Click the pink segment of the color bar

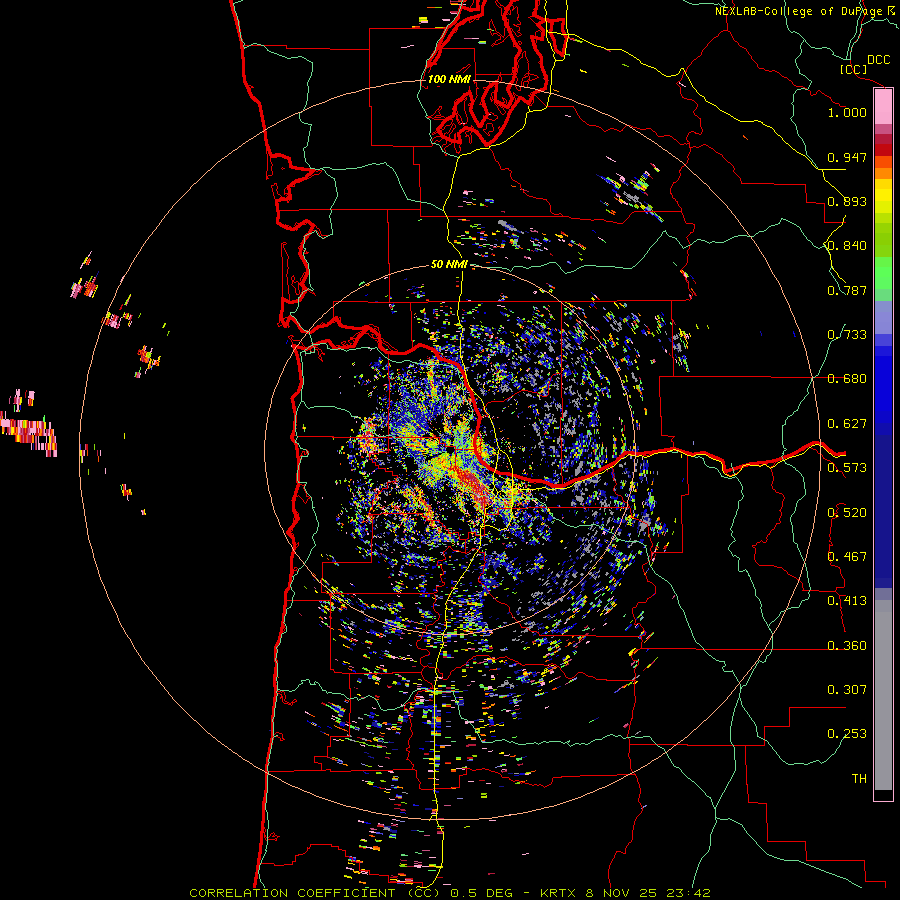(883, 107)
